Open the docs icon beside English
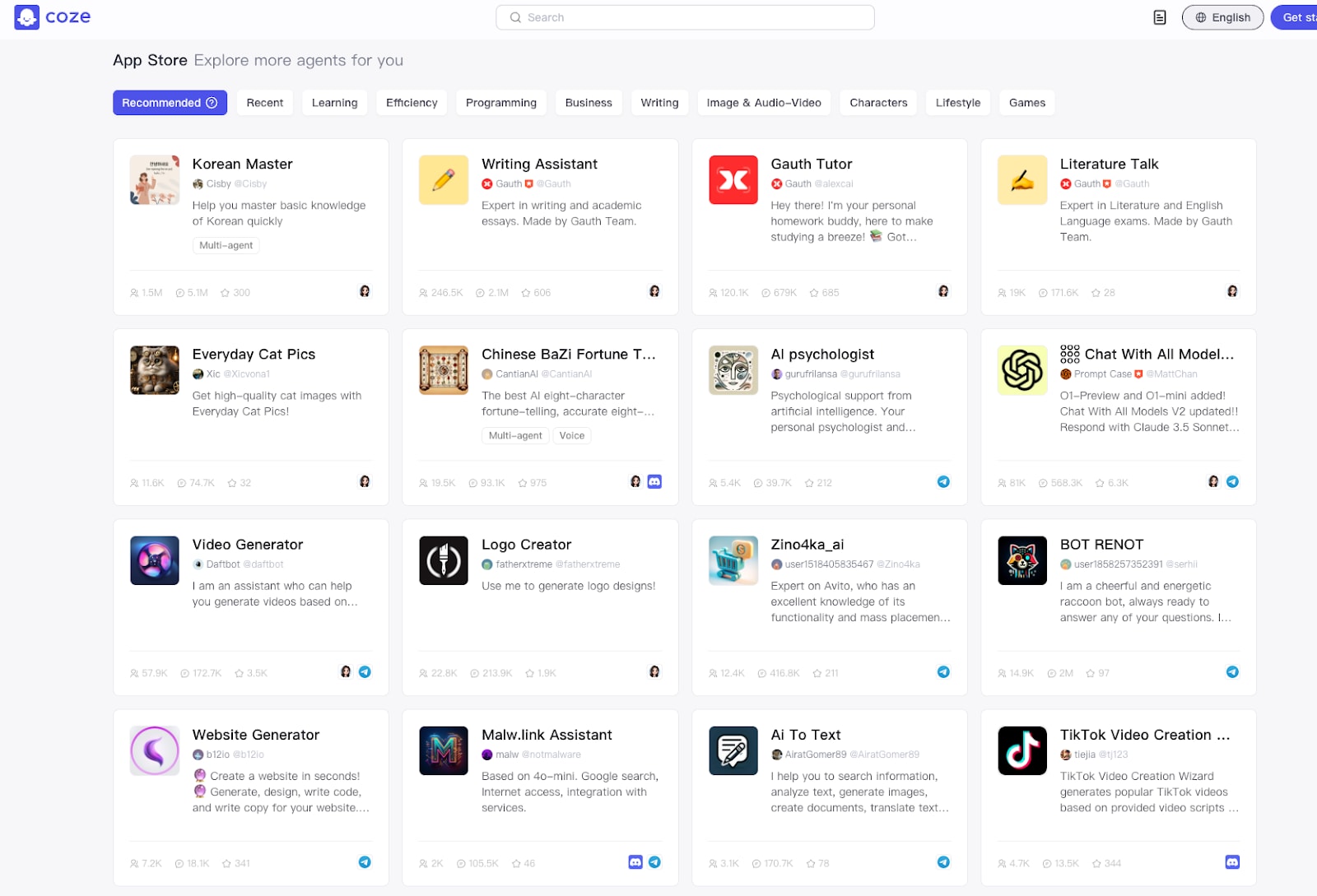This screenshot has height=896, width=1317. pyautogui.click(x=1159, y=17)
